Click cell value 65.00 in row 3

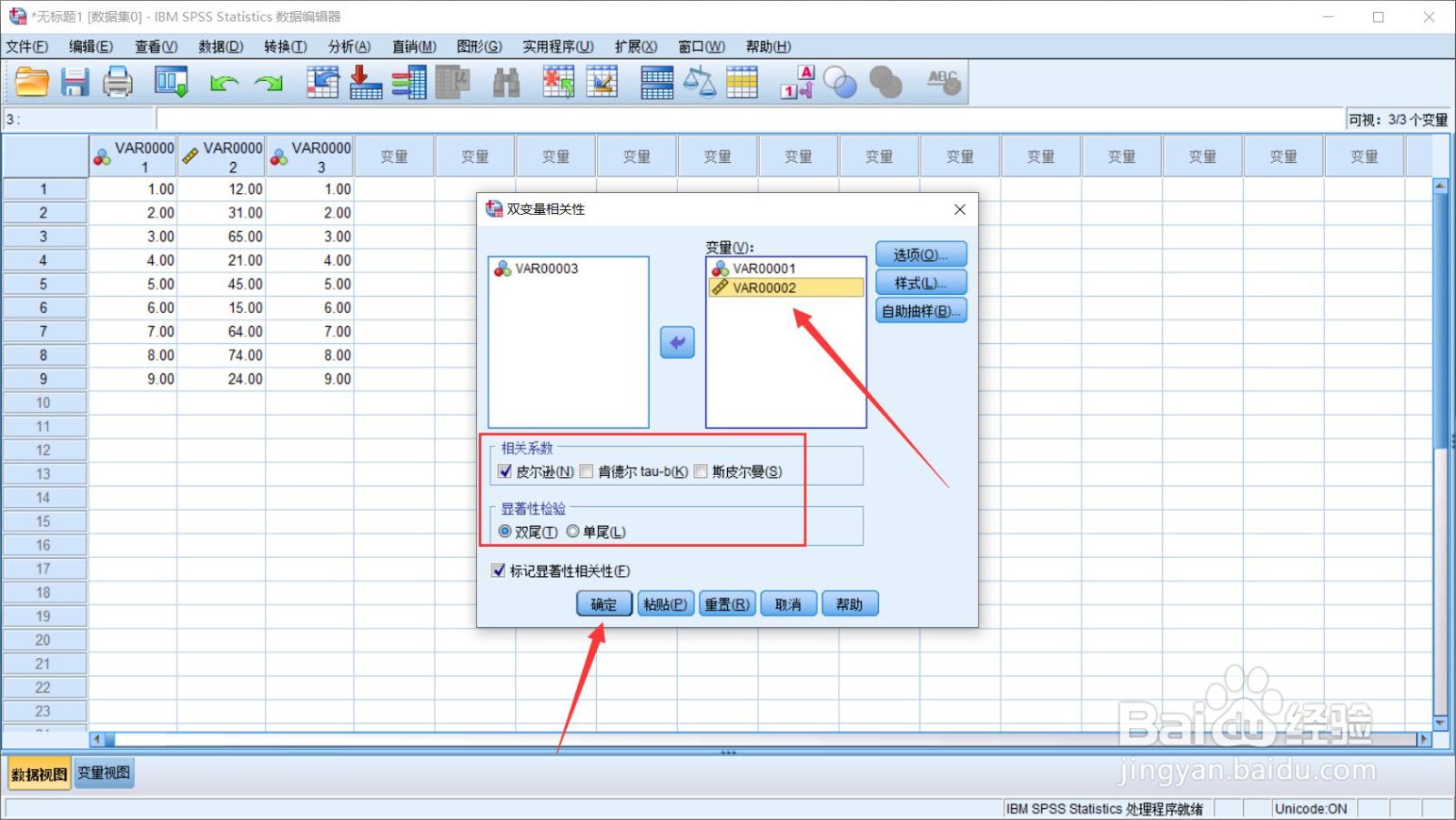pyautogui.click(x=222, y=237)
